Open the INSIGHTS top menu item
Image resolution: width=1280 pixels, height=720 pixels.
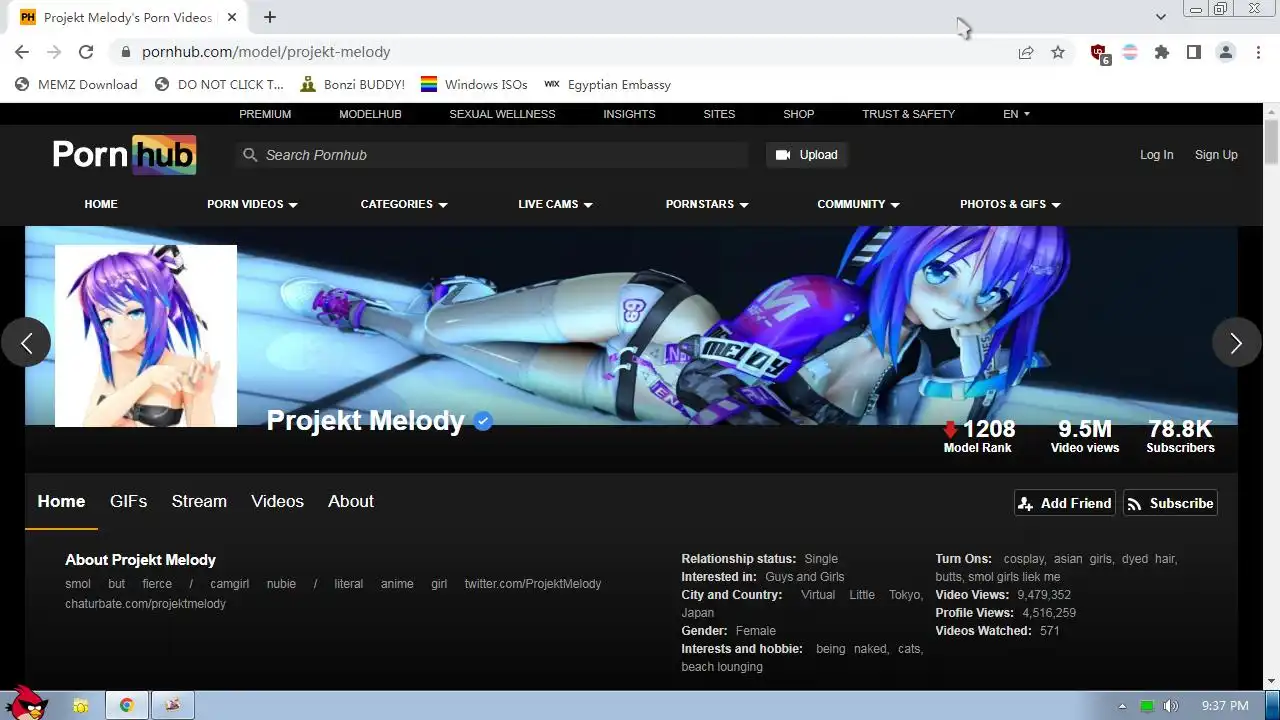pos(629,114)
